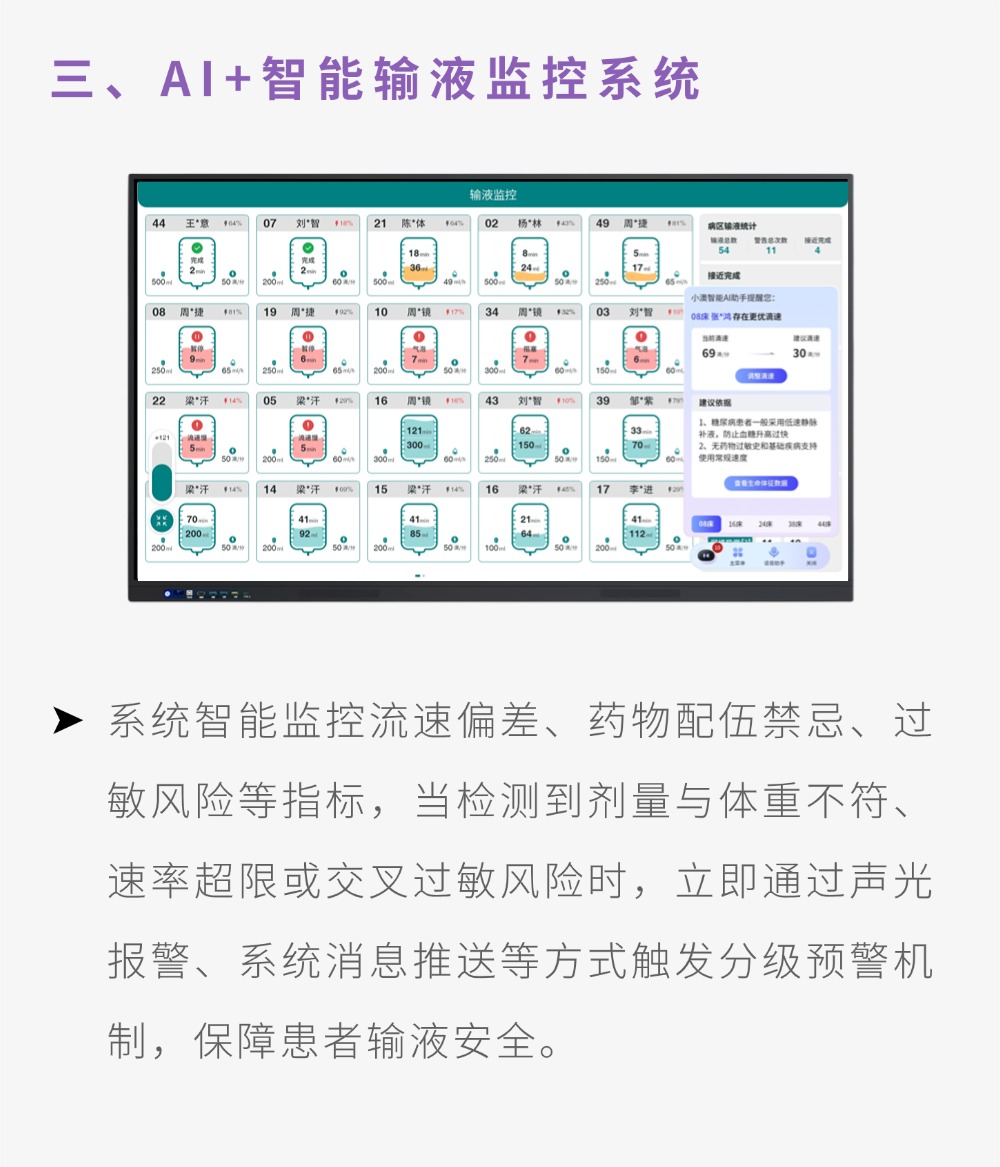Switch to the 16床 tab
1000x1167 pixels.
click(x=735, y=523)
